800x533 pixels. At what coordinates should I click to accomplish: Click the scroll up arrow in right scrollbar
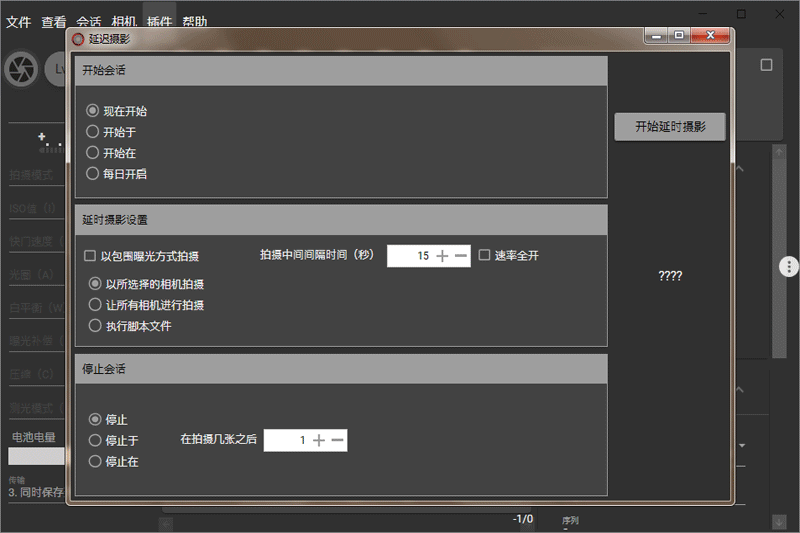pyautogui.click(x=779, y=153)
